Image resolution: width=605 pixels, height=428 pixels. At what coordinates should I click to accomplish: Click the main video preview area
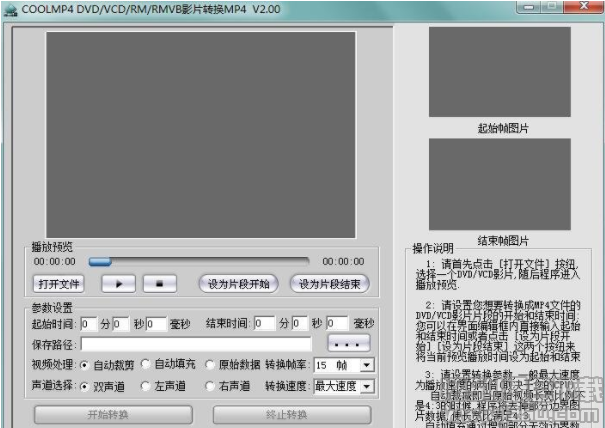201,135
